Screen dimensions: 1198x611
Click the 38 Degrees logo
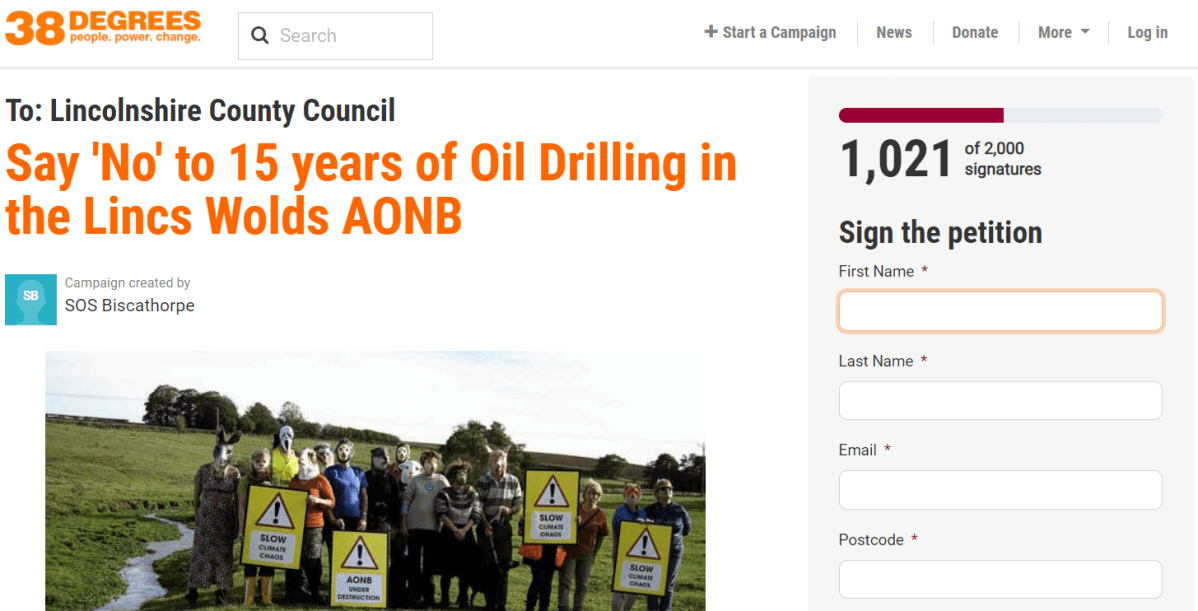click(103, 28)
